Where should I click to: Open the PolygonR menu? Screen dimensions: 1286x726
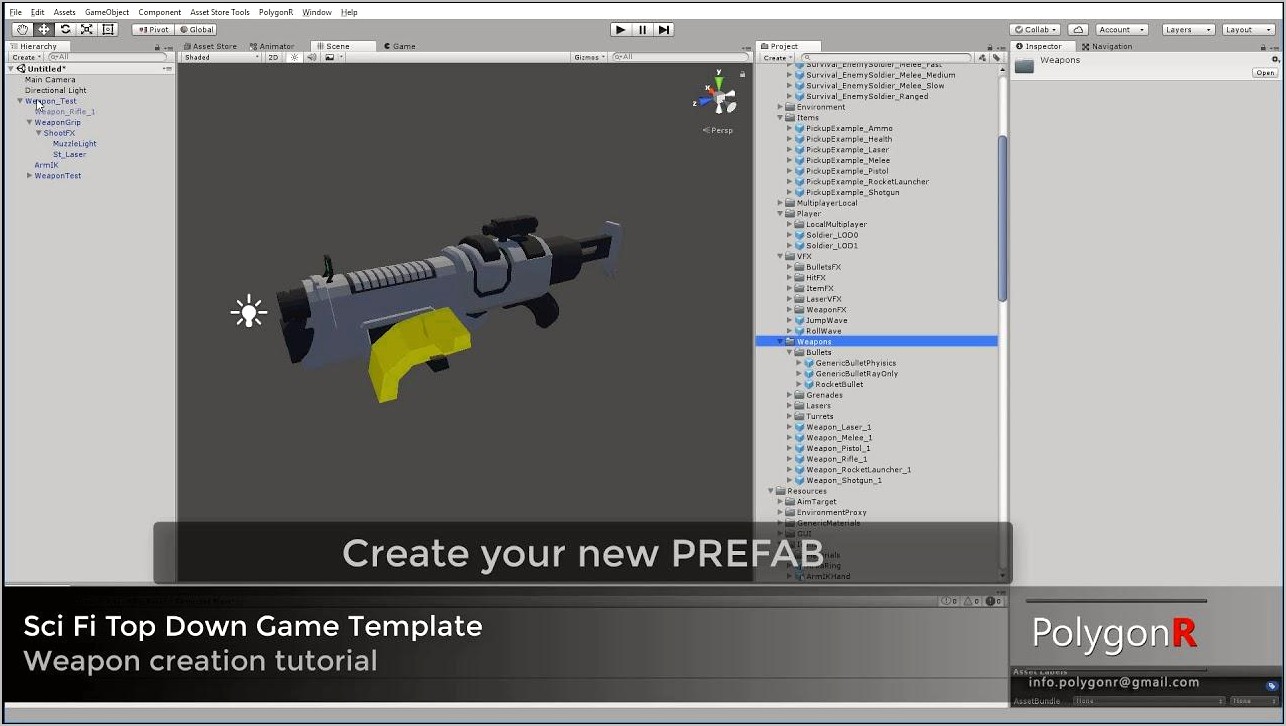[x=276, y=12]
